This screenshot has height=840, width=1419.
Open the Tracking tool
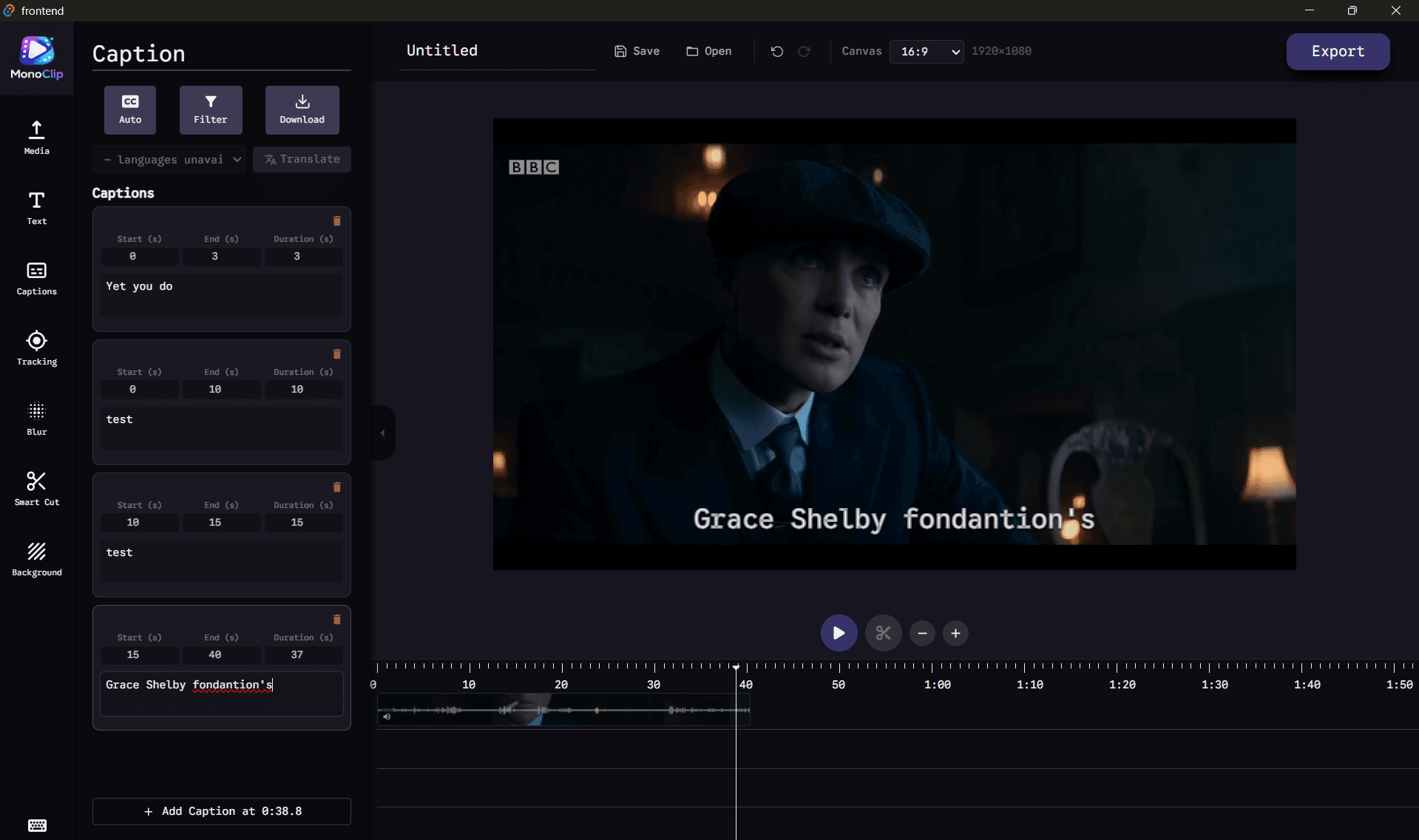(x=36, y=348)
